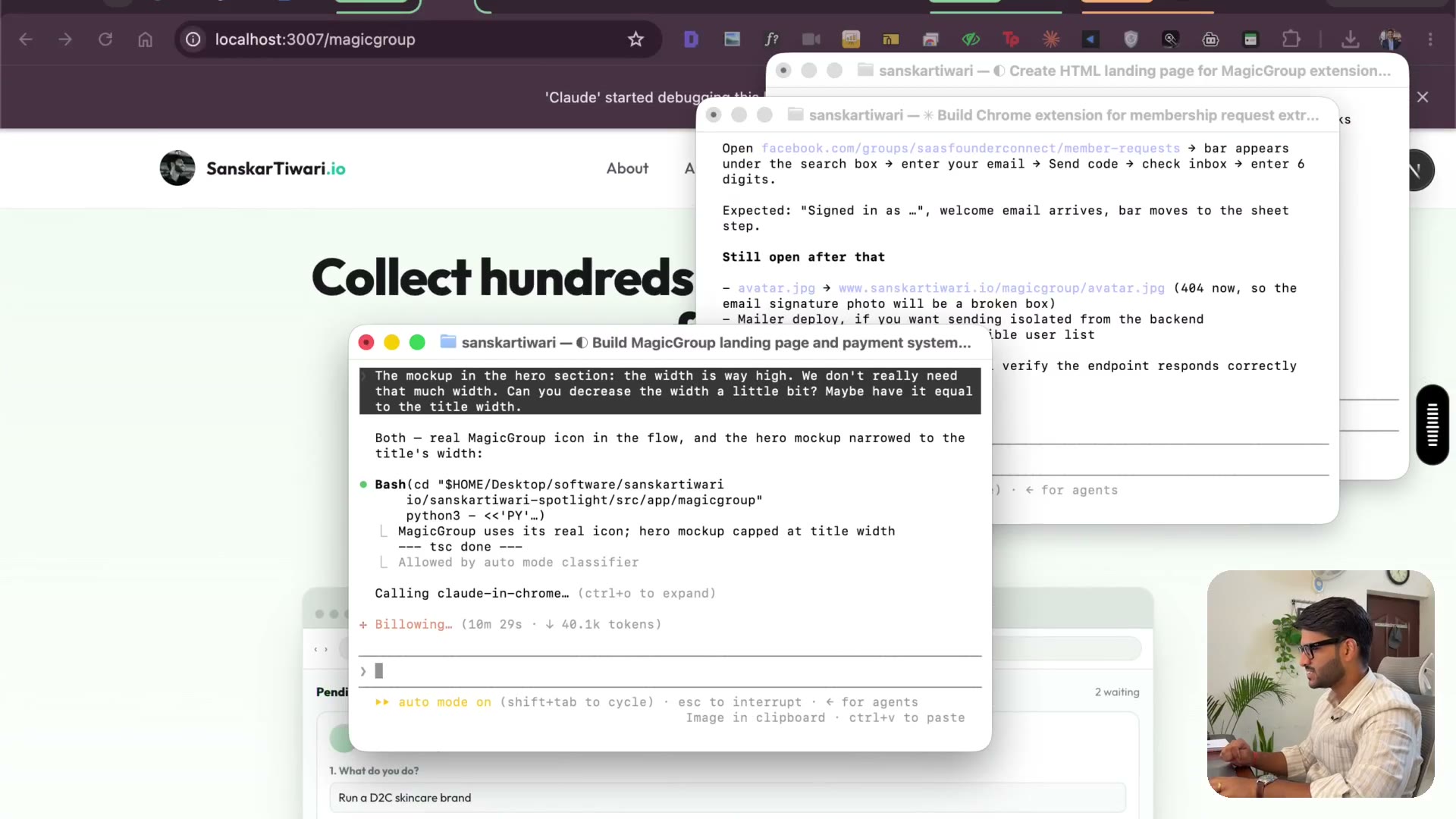Open the www.sanskartiwari.io avatar.jpg URL

pyautogui.click(x=1002, y=288)
